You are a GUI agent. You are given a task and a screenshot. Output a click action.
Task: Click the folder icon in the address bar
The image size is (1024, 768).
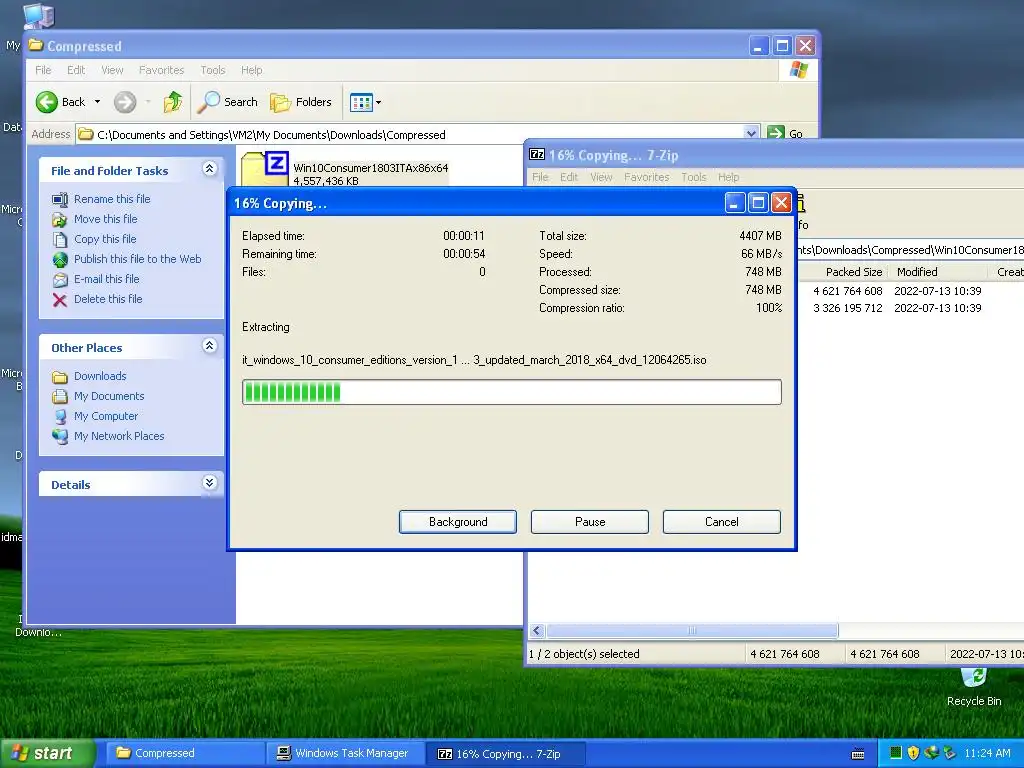[86, 135]
